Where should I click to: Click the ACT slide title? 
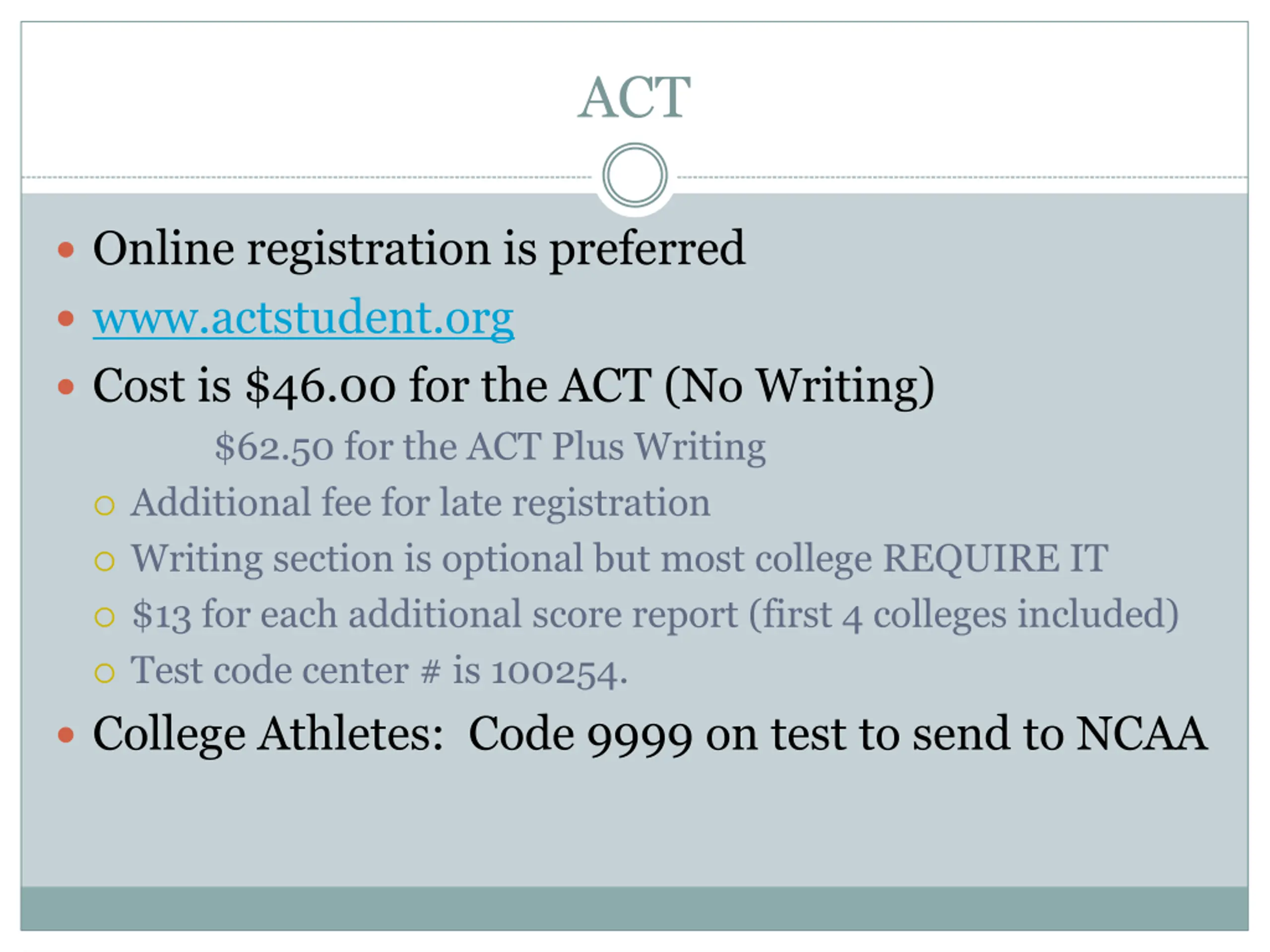(x=635, y=98)
